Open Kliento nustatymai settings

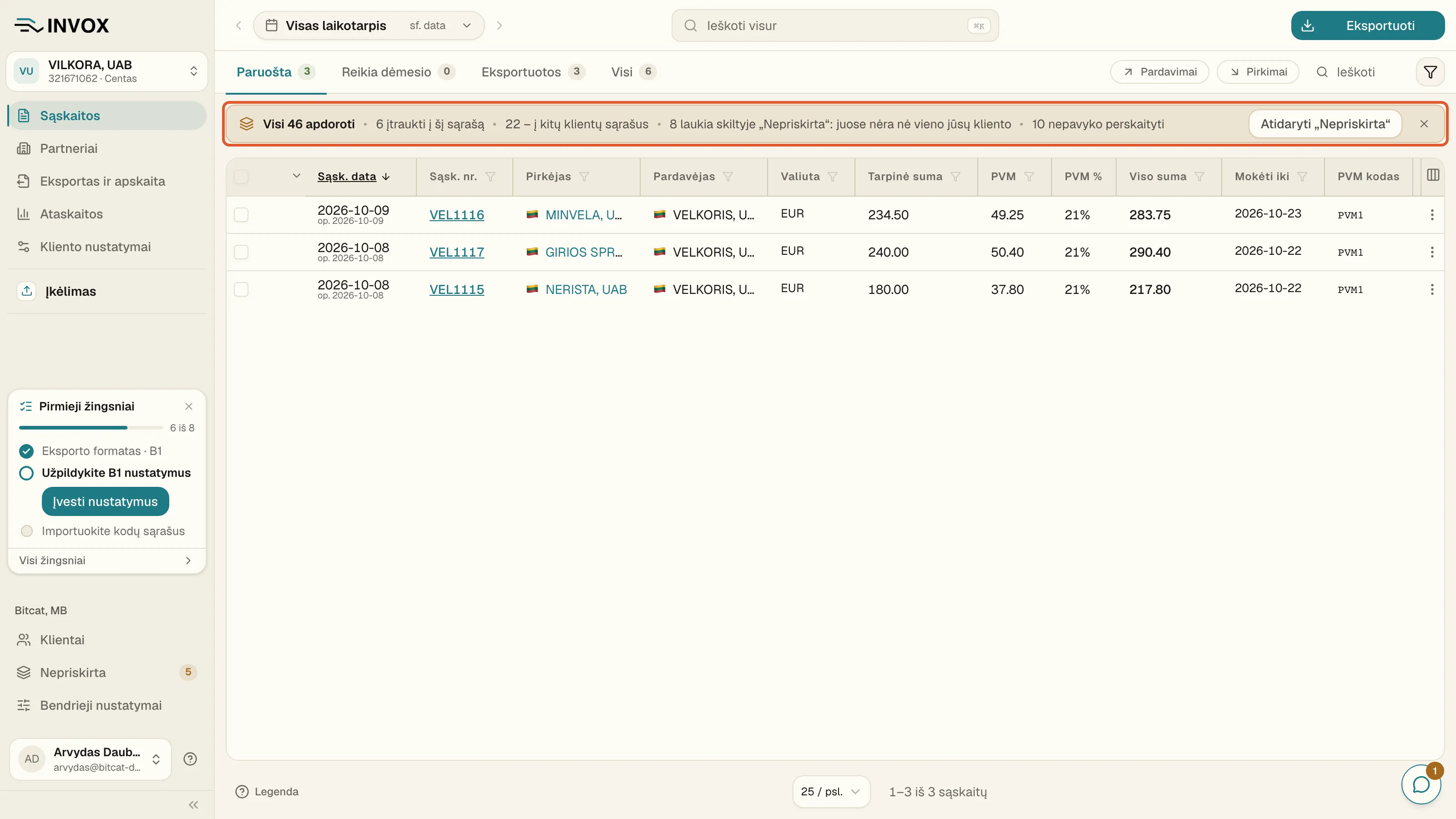coord(107,247)
